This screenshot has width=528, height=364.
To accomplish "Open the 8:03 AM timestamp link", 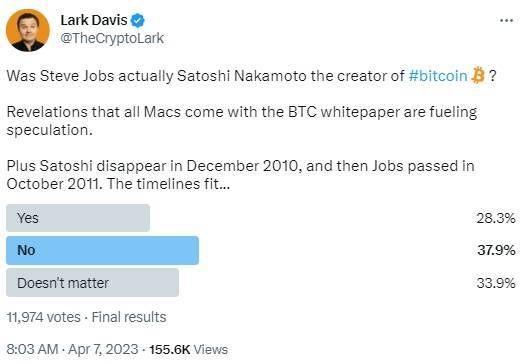I will (32, 349).
